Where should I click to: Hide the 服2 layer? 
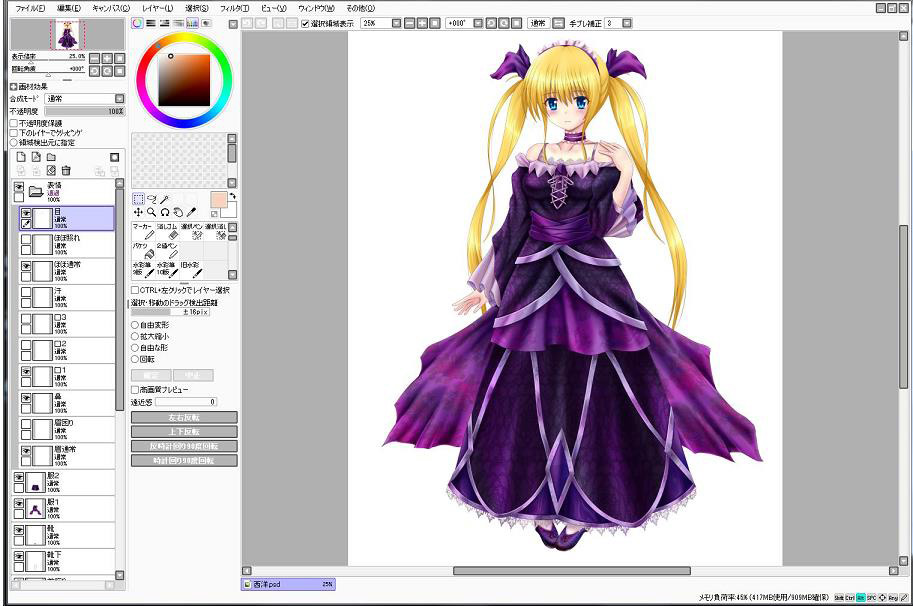19,478
